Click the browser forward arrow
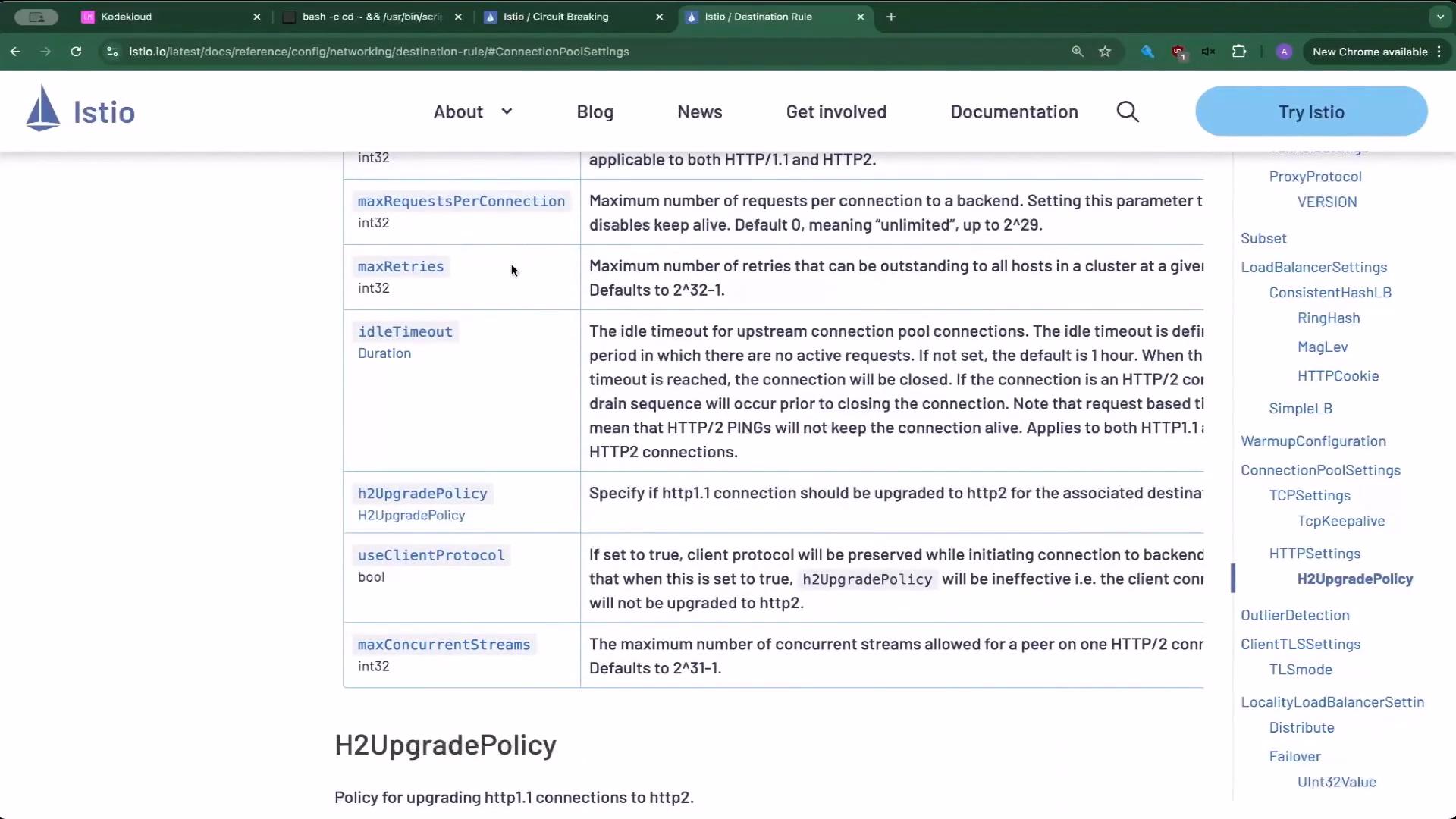1456x819 pixels. [x=45, y=52]
